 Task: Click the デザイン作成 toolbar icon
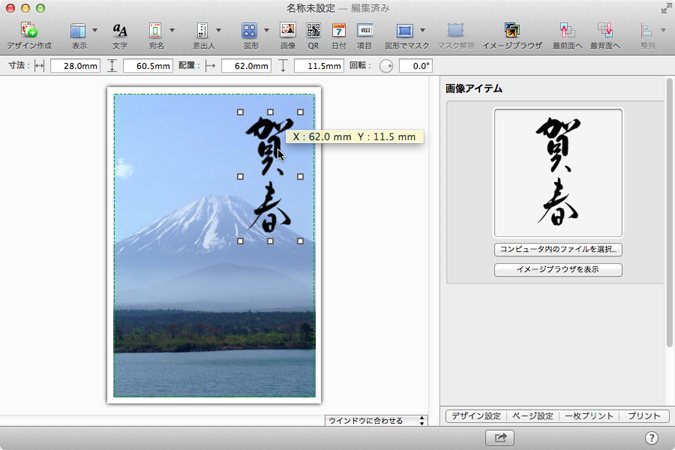click(29, 31)
